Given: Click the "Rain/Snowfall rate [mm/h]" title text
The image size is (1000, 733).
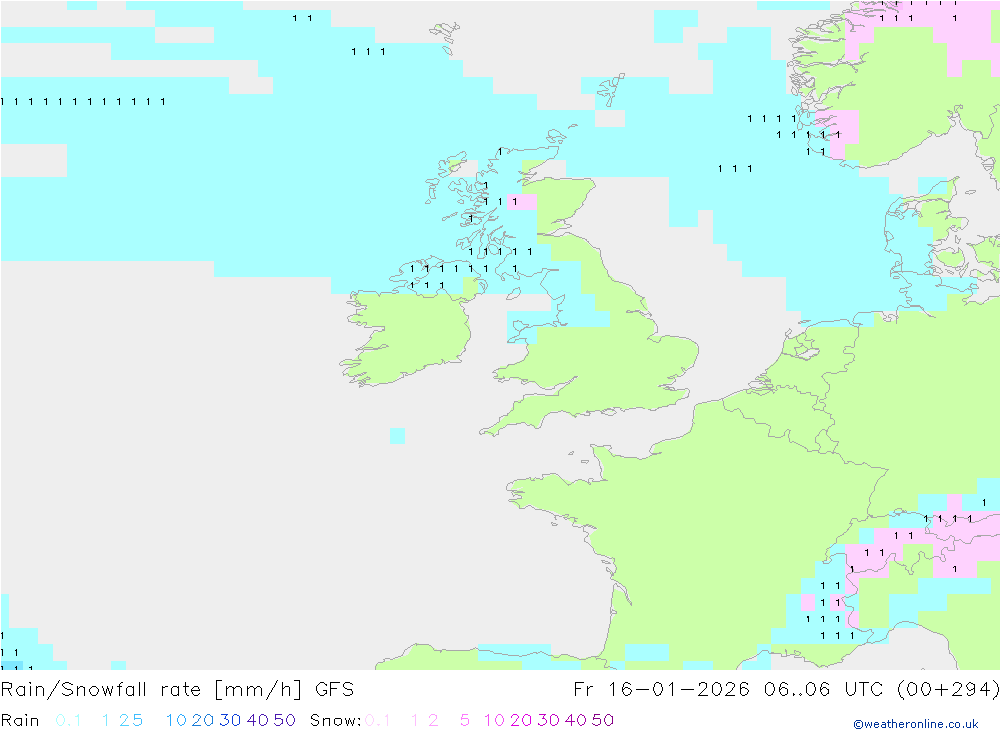Looking at the screenshot, I should [151, 690].
